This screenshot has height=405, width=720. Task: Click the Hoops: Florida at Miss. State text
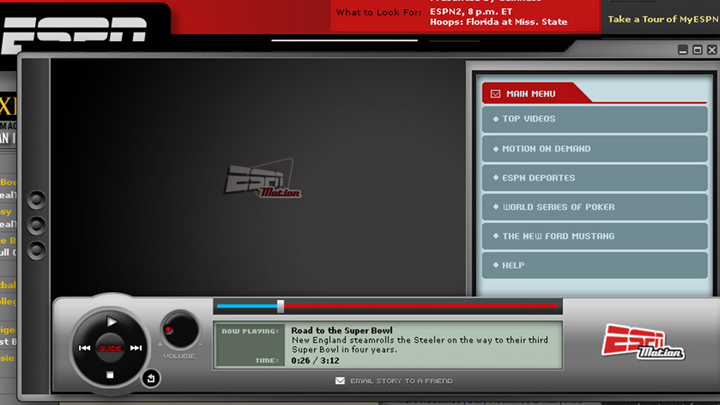tap(498, 22)
